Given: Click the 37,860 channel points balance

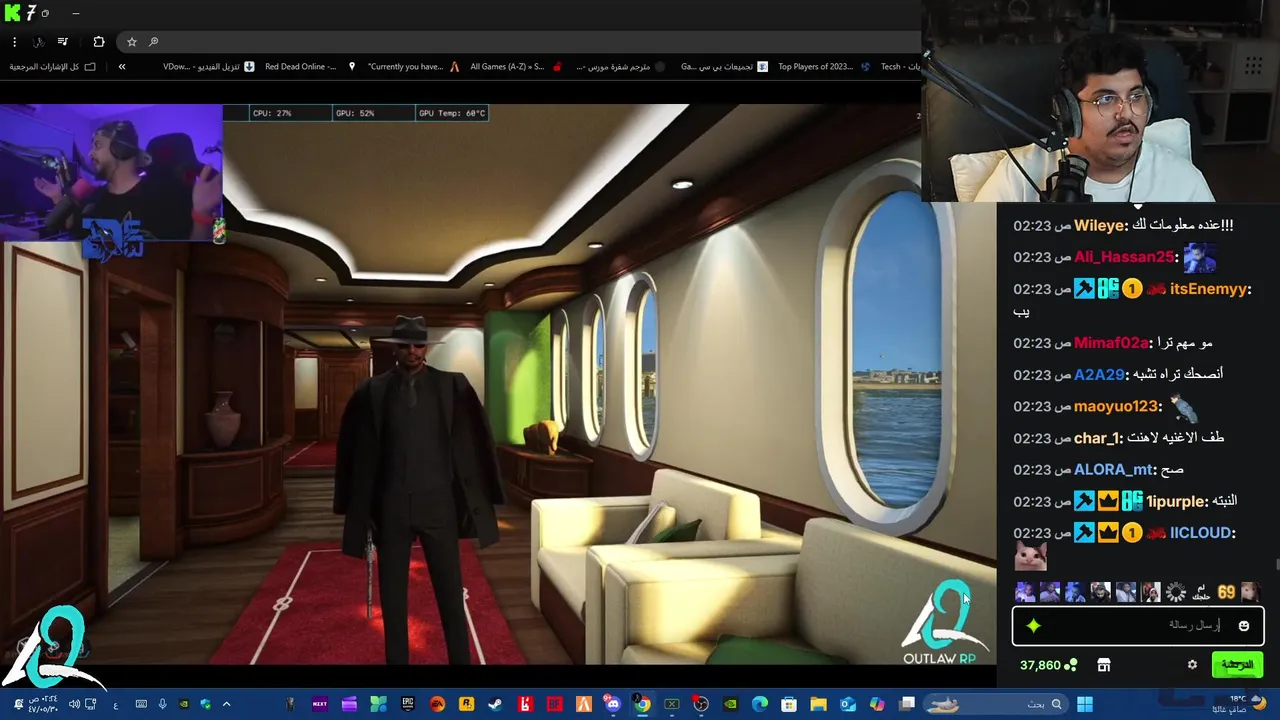Looking at the screenshot, I should tap(1048, 665).
